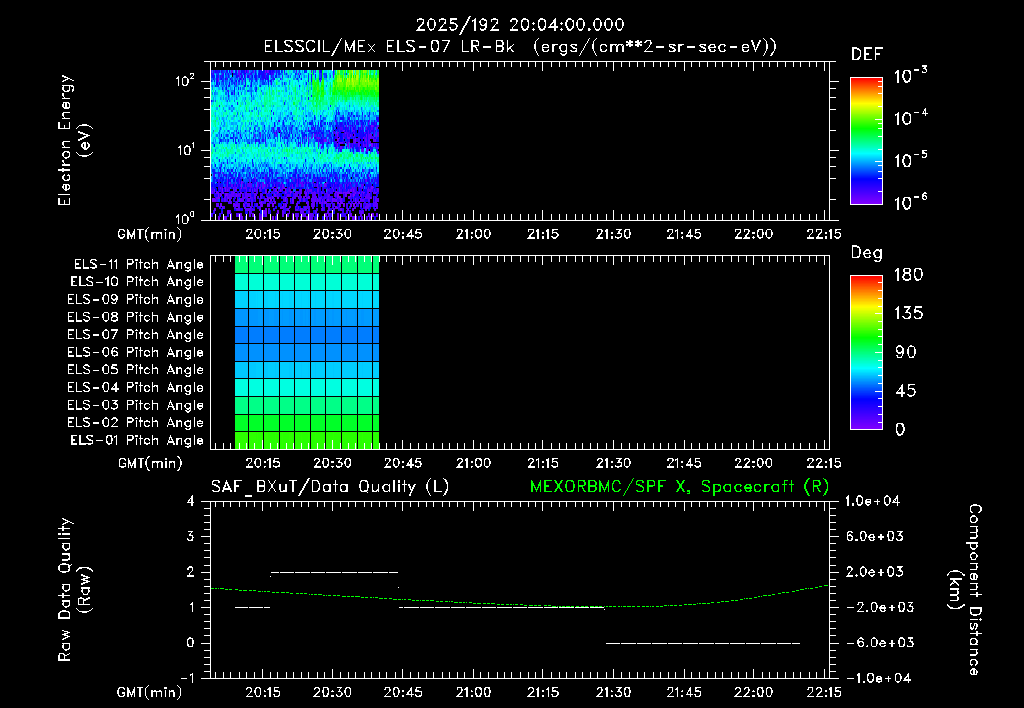Click the DEF legend title

pos(867,55)
